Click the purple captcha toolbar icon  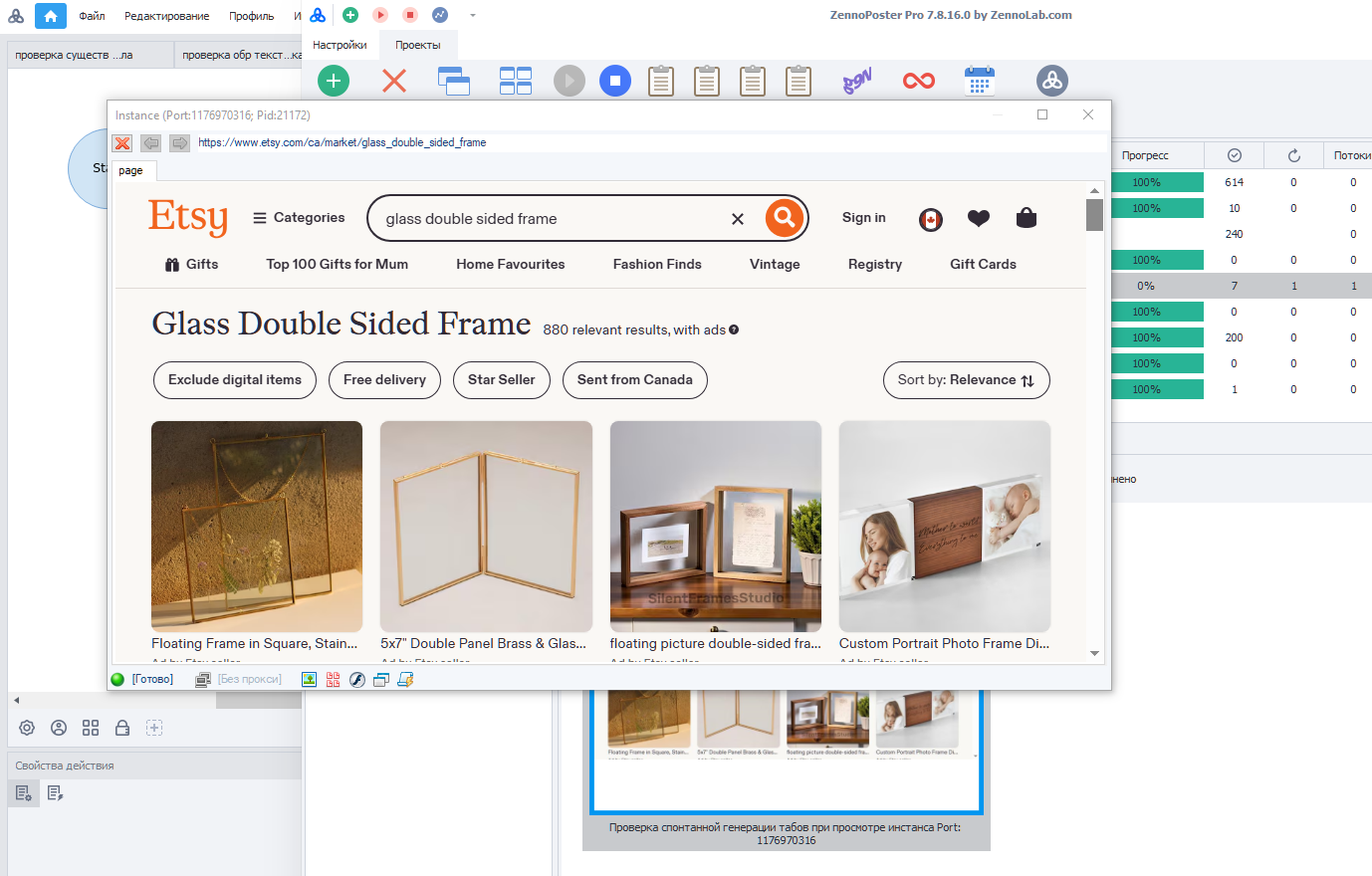tap(857, 81)
